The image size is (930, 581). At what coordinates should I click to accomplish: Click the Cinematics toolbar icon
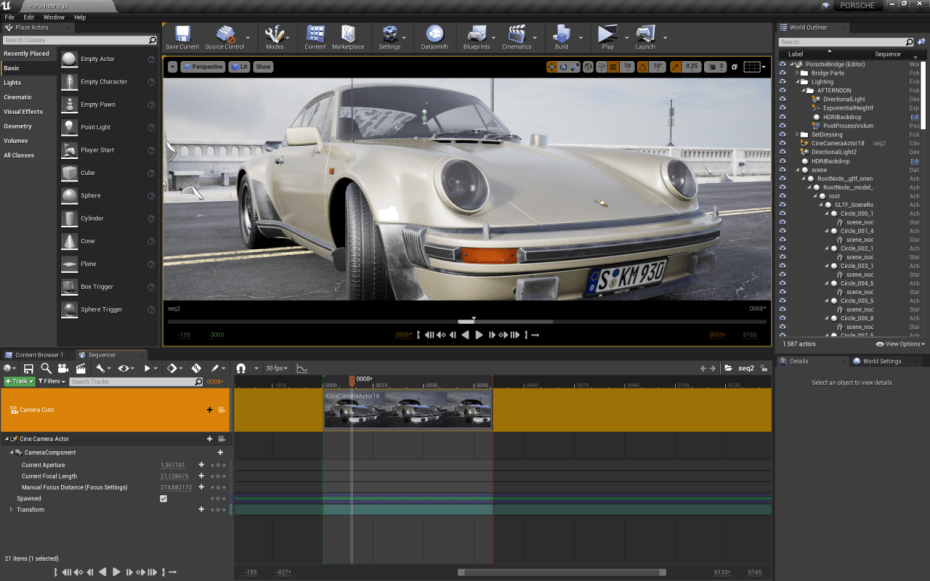pyautogui.click(x=516, y=35)
